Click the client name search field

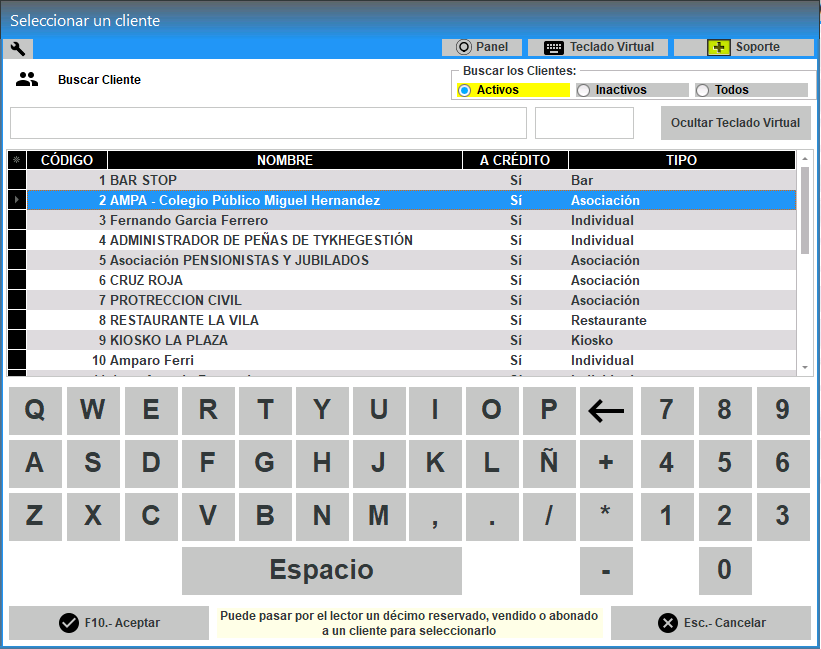tap(268, 123)
